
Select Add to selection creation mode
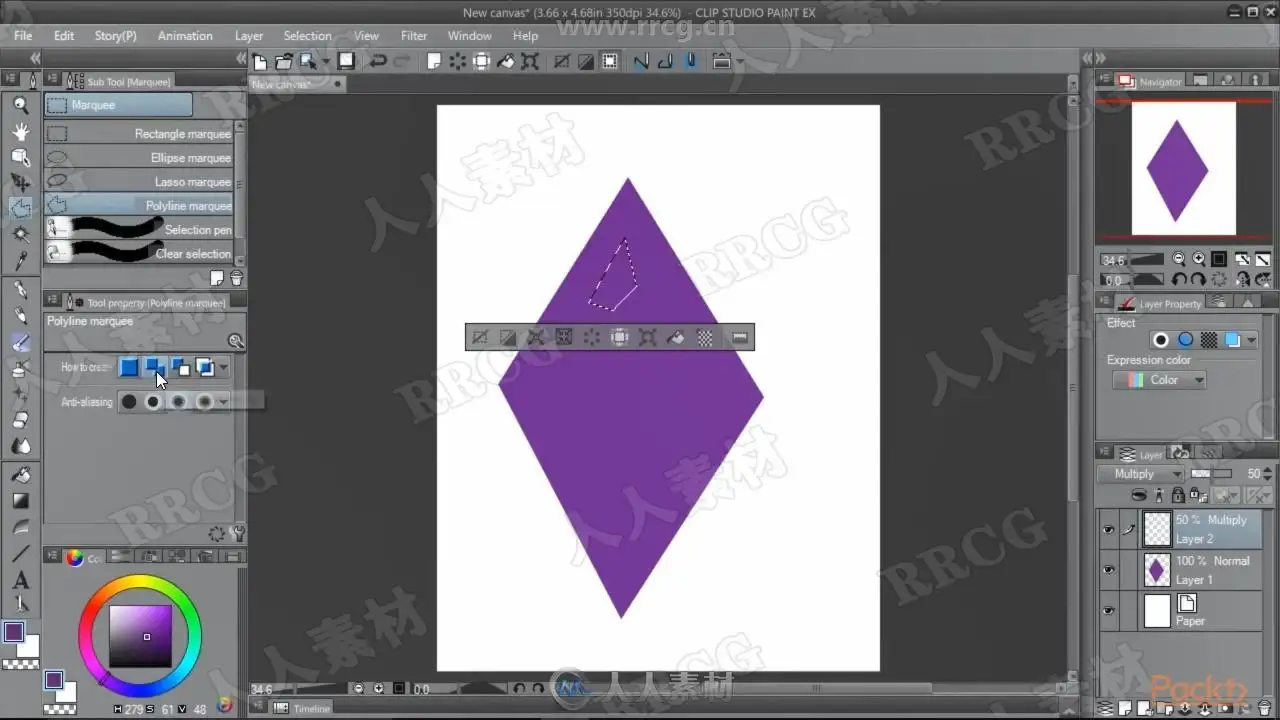point(155,367)
